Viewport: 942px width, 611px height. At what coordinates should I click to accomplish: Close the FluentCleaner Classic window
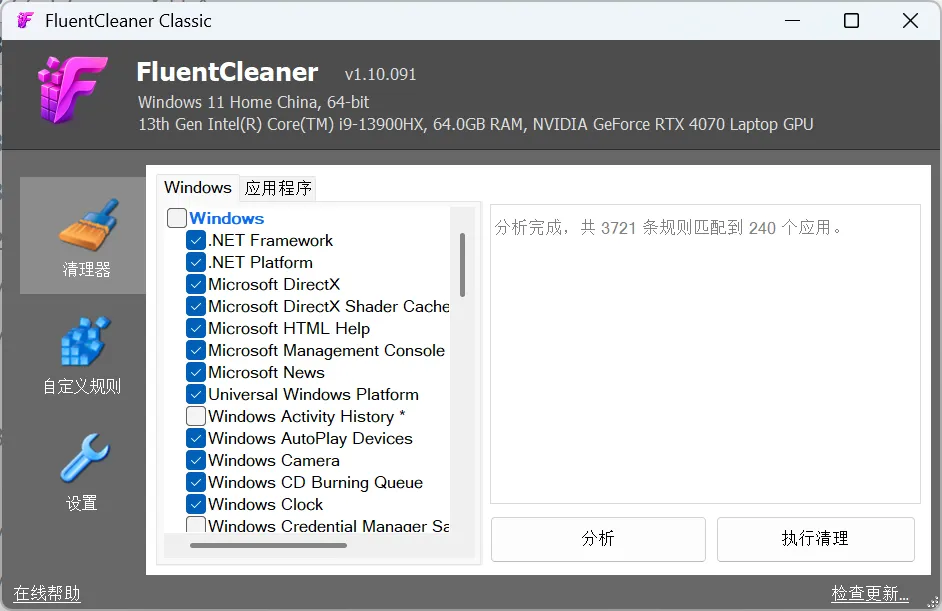click(x=910, y=20)
